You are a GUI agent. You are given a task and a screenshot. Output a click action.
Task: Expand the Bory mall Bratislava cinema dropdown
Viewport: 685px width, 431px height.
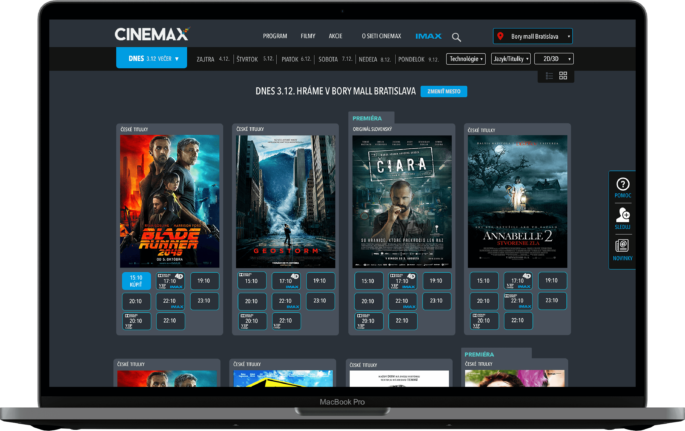[x=533, y=36]
